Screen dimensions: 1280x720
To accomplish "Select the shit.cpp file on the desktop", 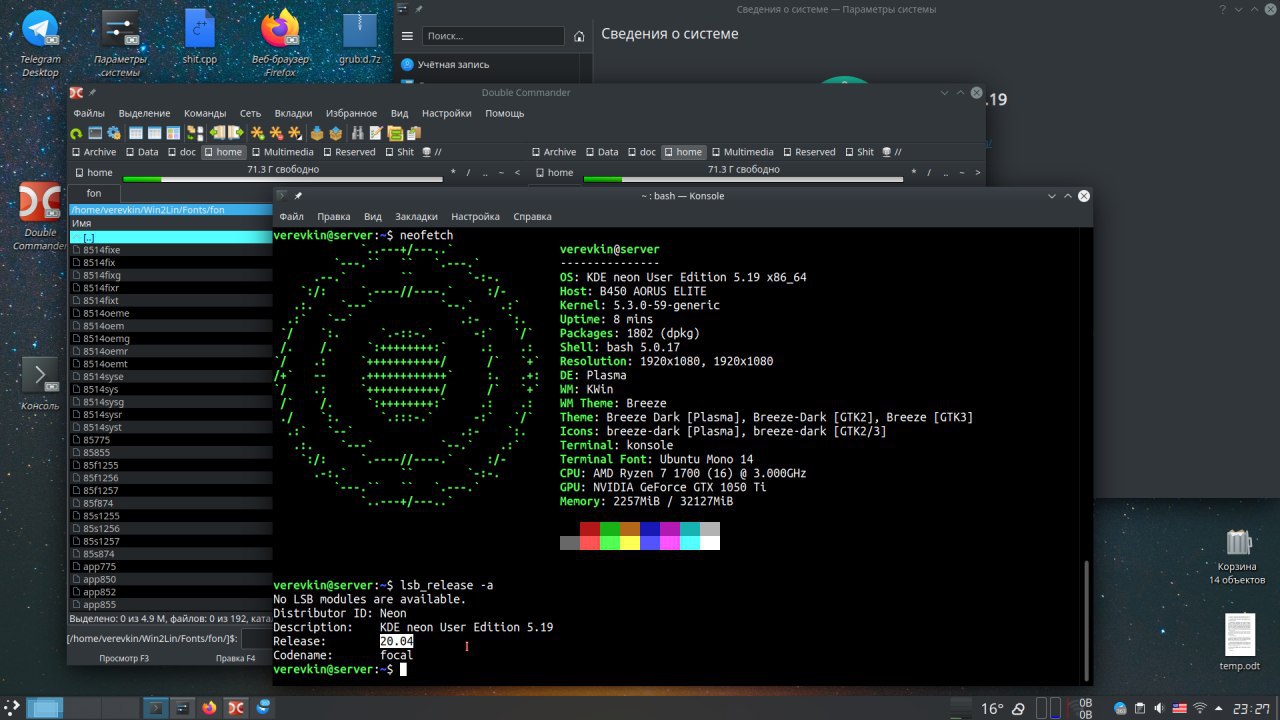I will click(200, 38).
